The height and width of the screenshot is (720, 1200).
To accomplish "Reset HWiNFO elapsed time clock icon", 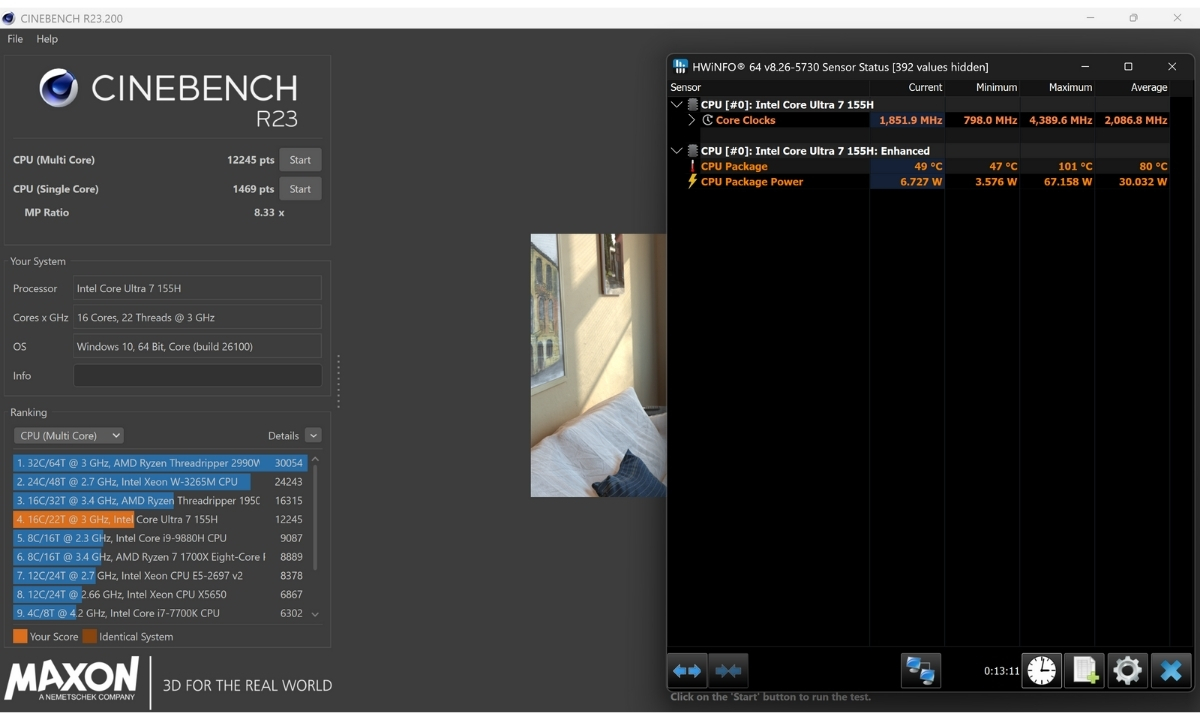I will tap(1041, 670).
